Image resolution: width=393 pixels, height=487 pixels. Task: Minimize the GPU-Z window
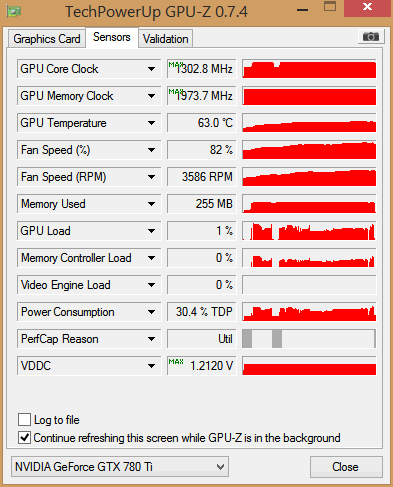click(x=302, y=11)
